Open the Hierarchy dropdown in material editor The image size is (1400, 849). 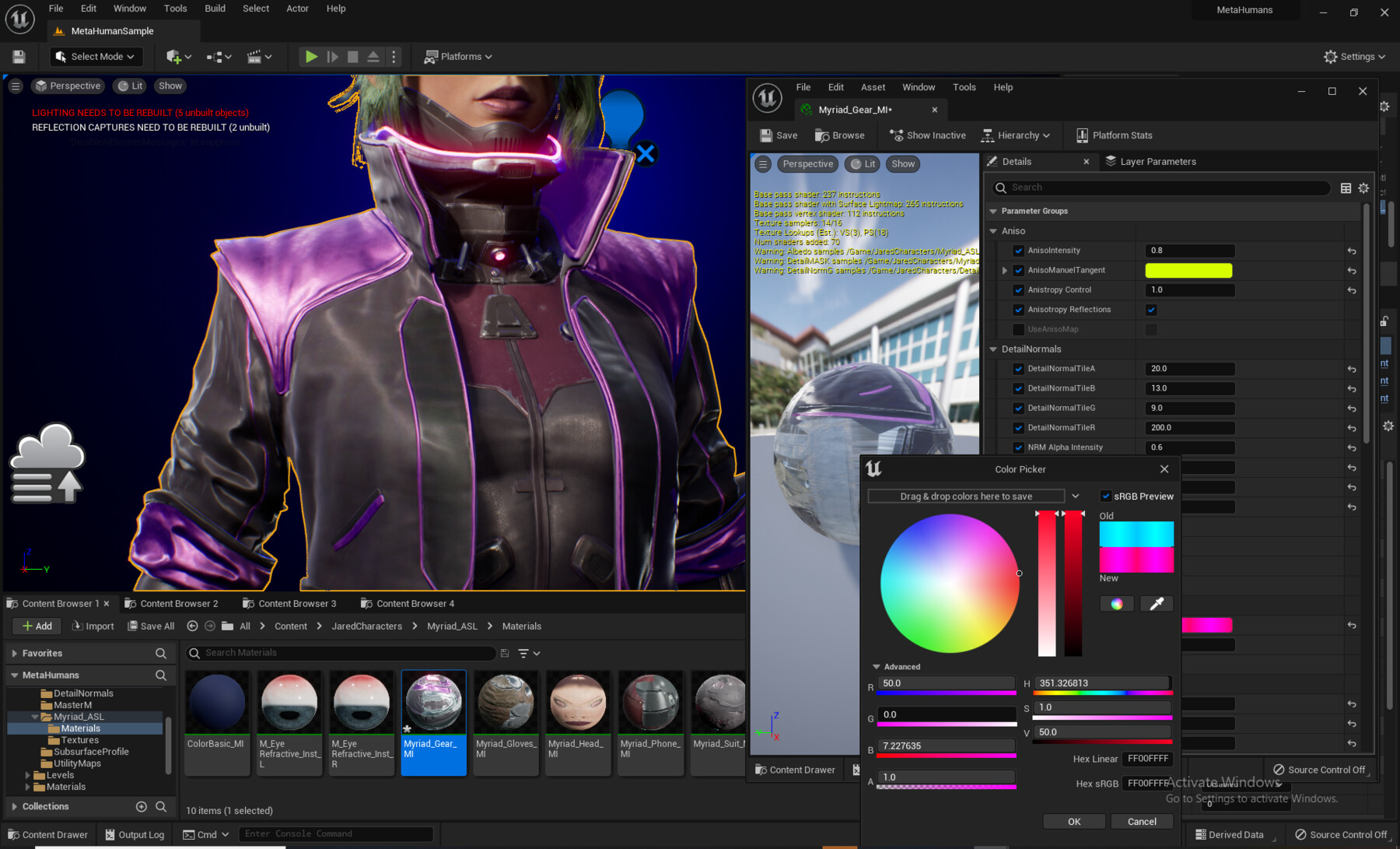coord(1016,135)
